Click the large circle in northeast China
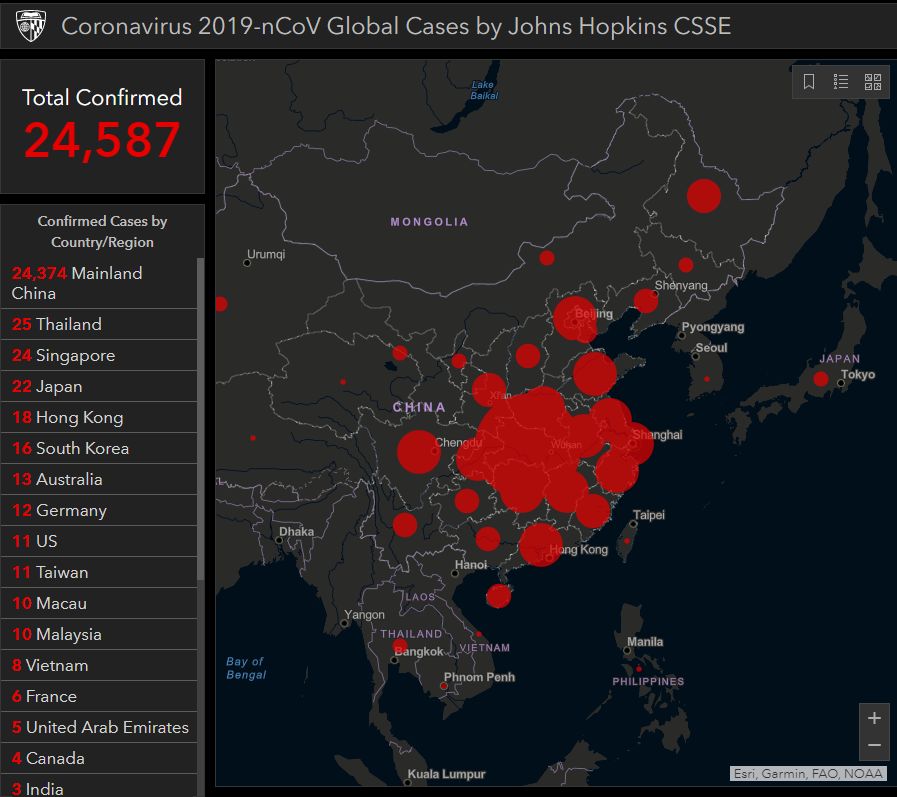This screenshot has width=897, height=797. pyautogui.click(x=704, y=196)
